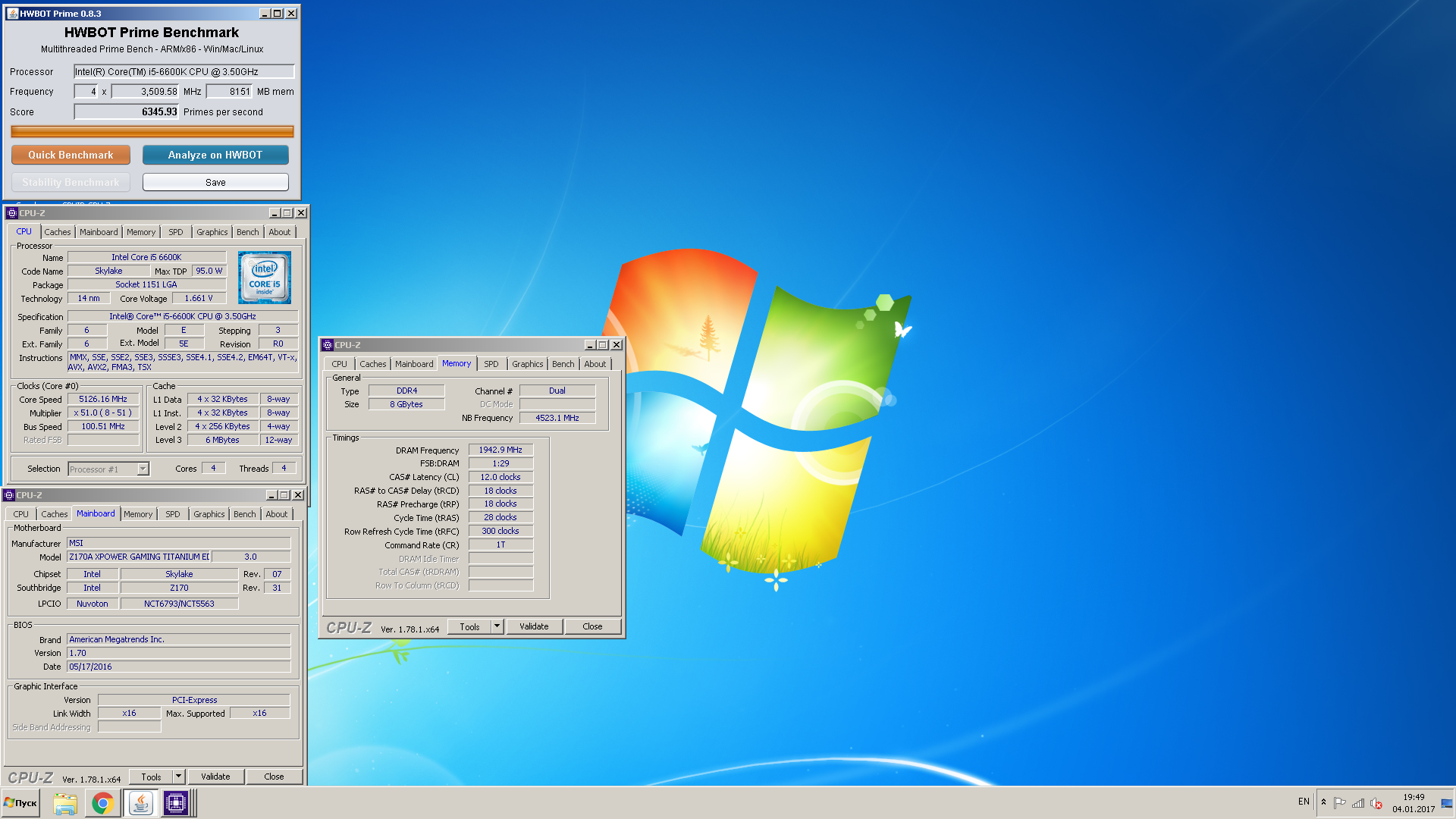
Task: Activate the CPU-Z taskbar icon
Action: coord(176,803)
